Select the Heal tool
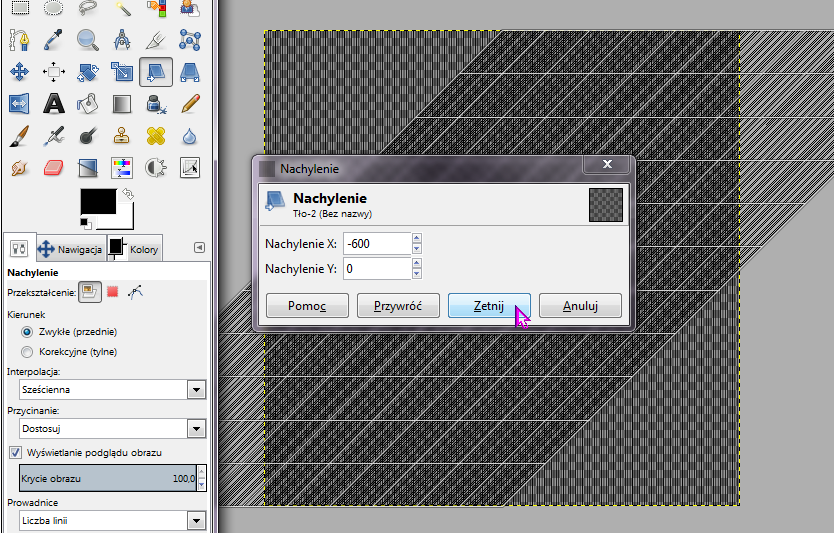 point(156,135)
